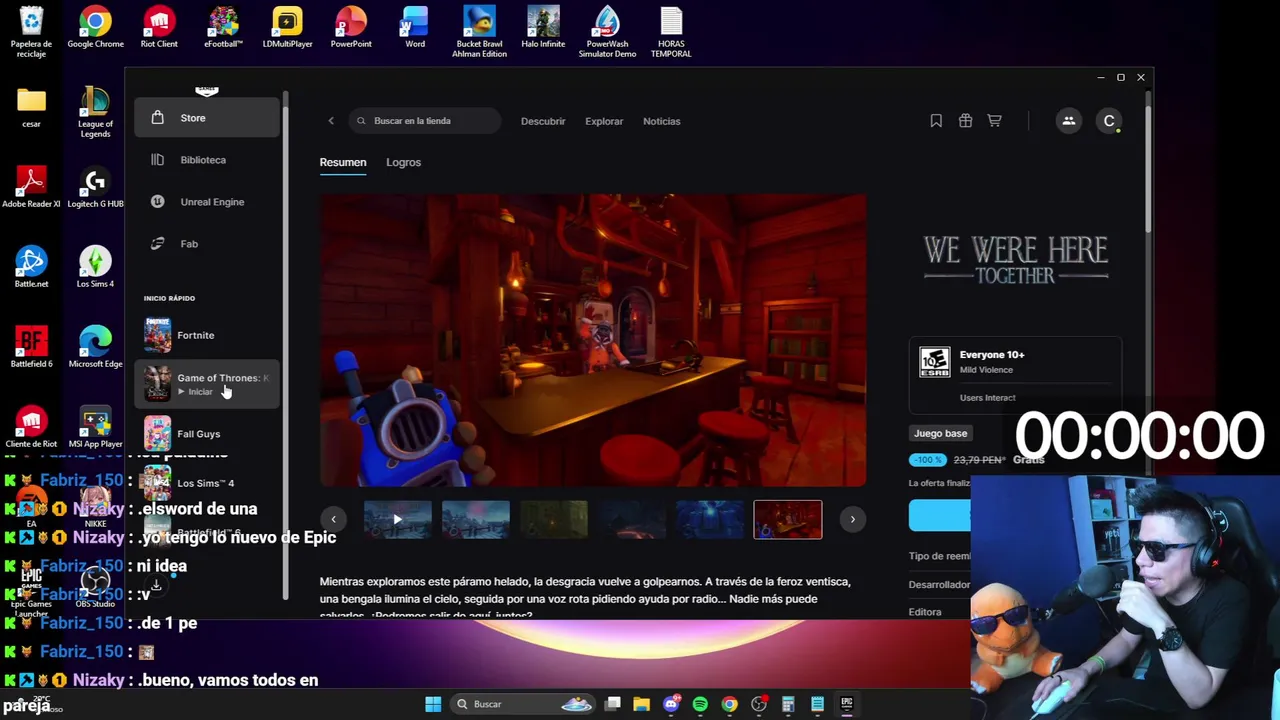
Task: Open Riot Client desktop icon
Action: pos(159,28)
